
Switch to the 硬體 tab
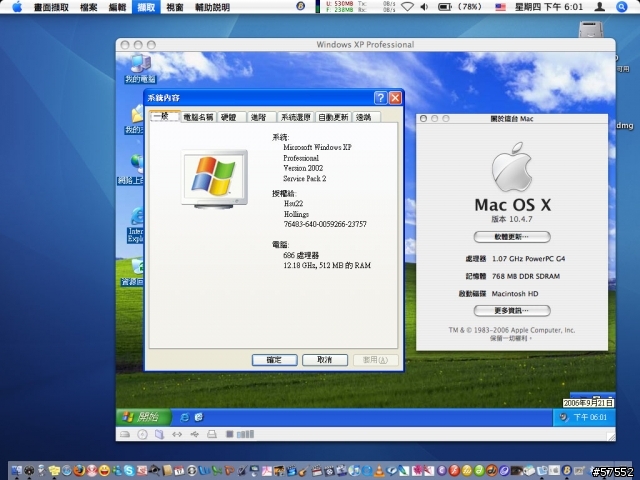pos(231,117)
